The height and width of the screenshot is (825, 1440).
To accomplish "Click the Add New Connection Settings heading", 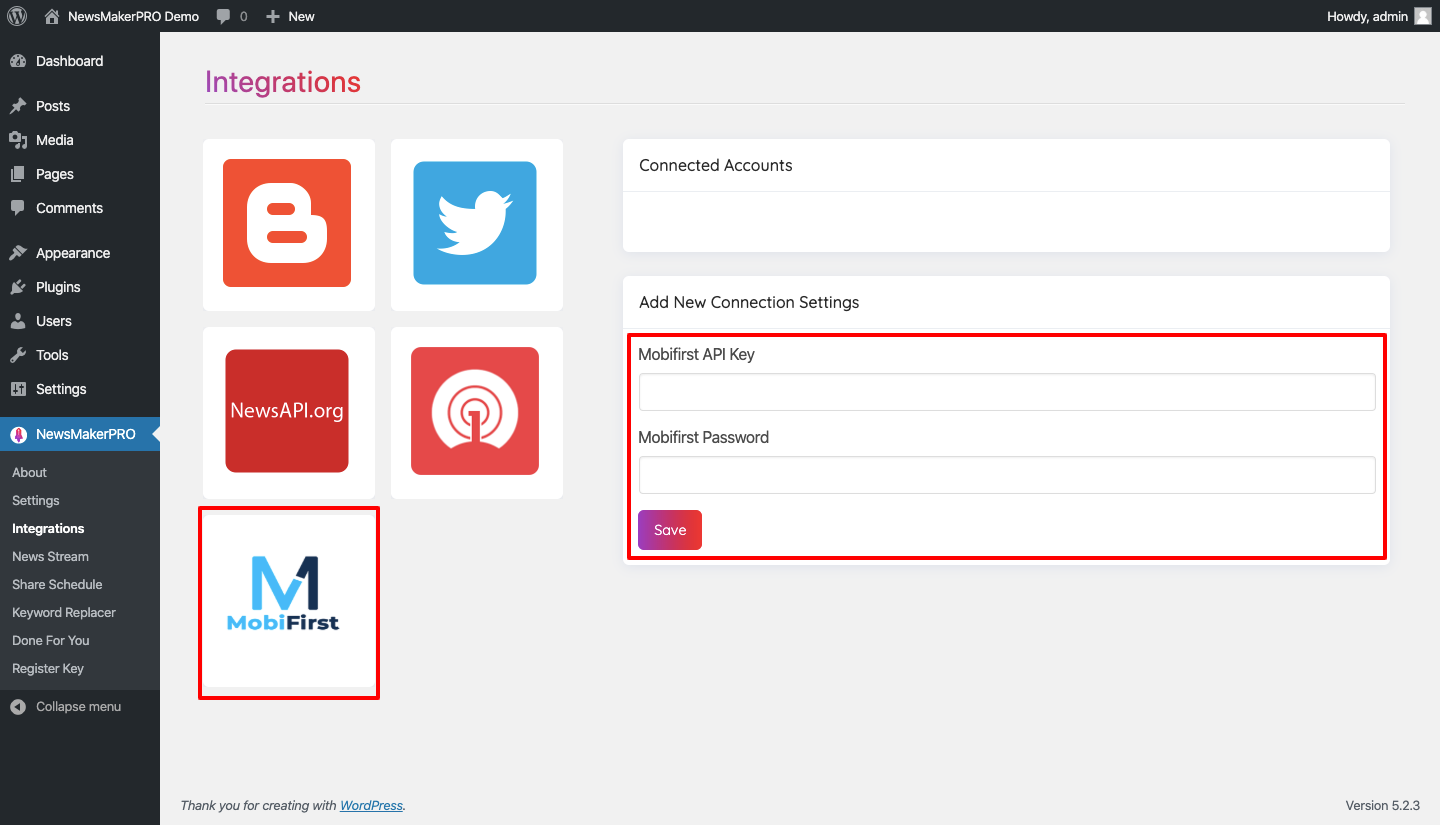I will (749, 302).
